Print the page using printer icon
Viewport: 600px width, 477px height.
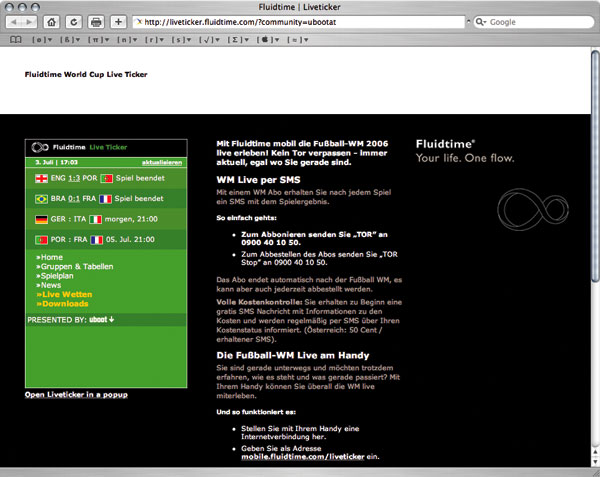coord(96,22)
